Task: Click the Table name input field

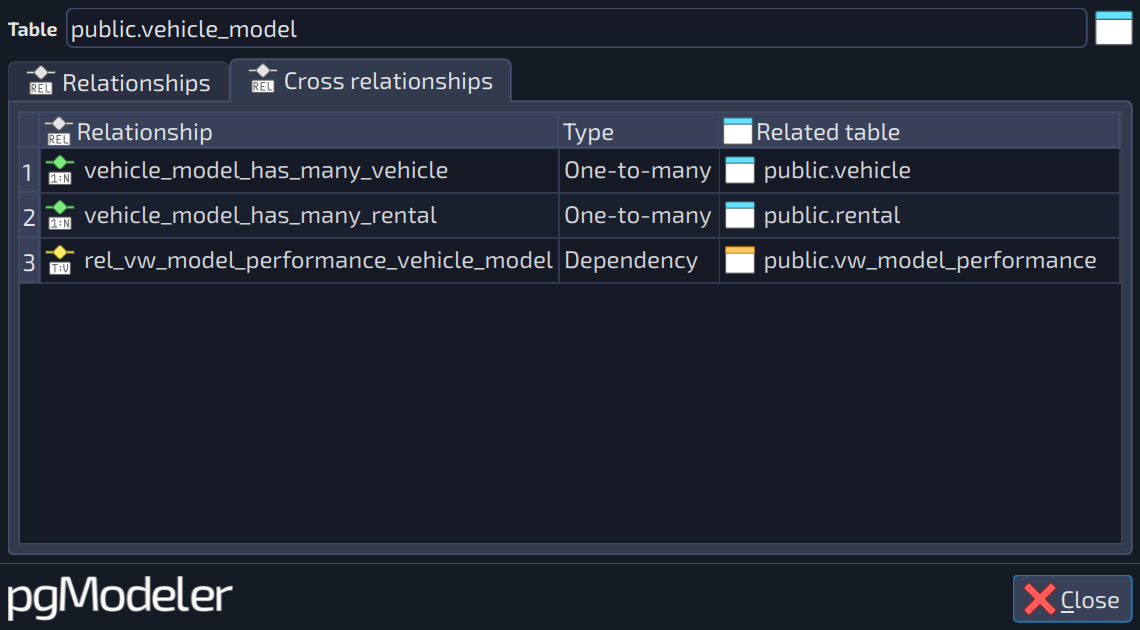Action: pos(577,28)
